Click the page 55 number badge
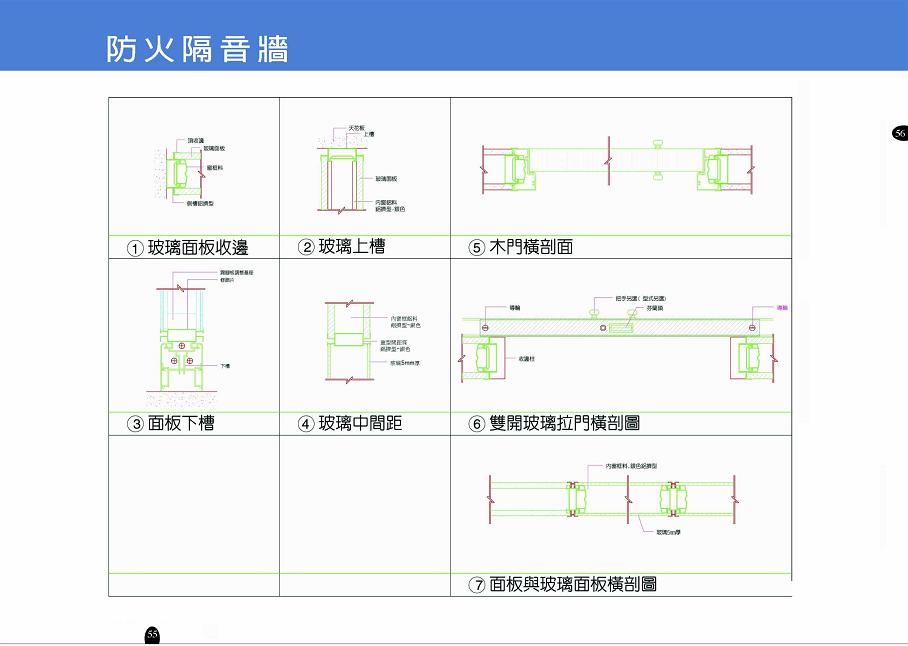 pos(152,634)
